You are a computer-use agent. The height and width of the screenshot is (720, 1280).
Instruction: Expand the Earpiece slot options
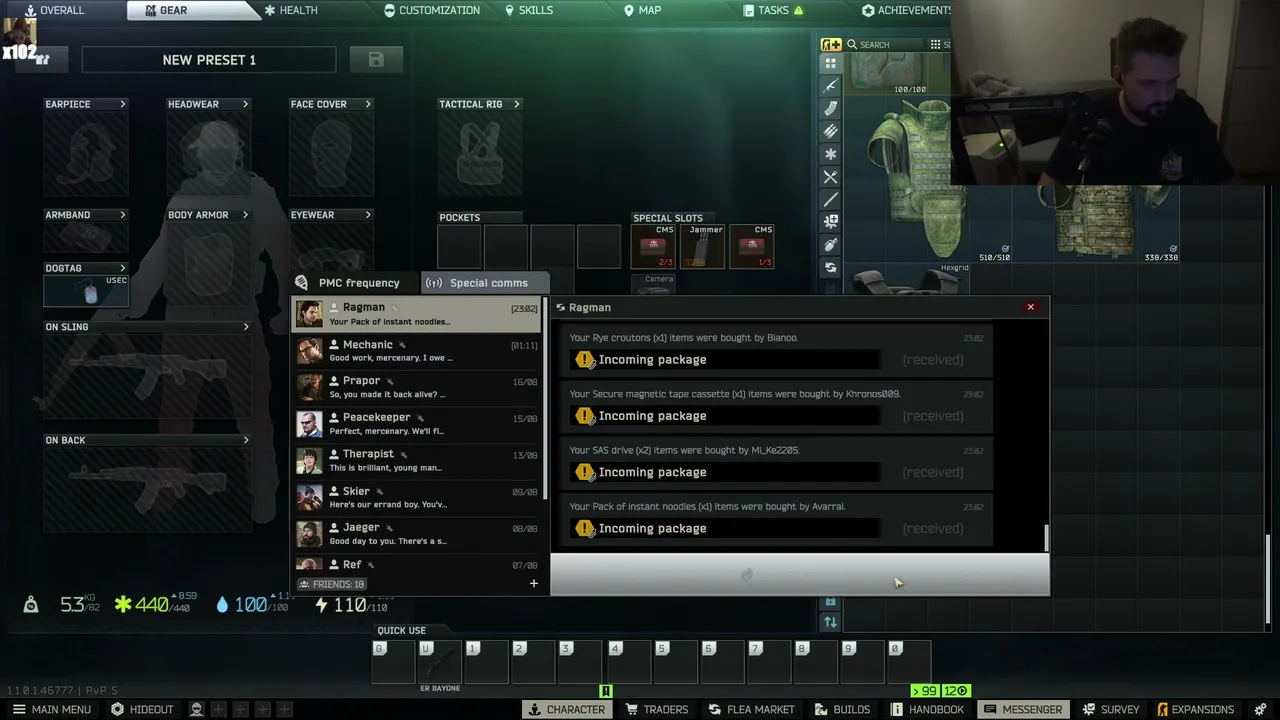tap(123, 104)
